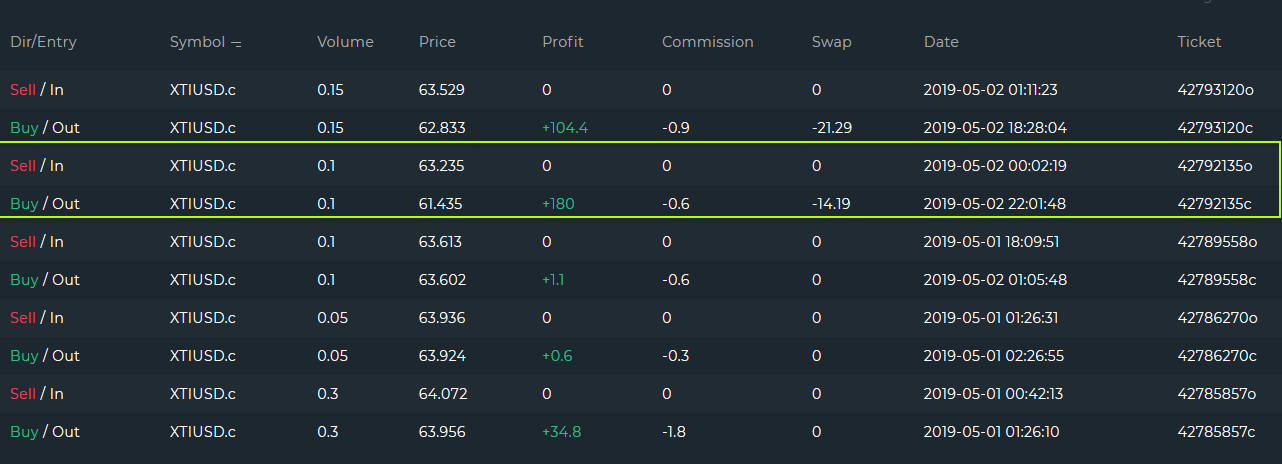Click the +104.4 profit value
Image resolution: width=1282 pixels, height=464 pixels.
coord(566,128)
